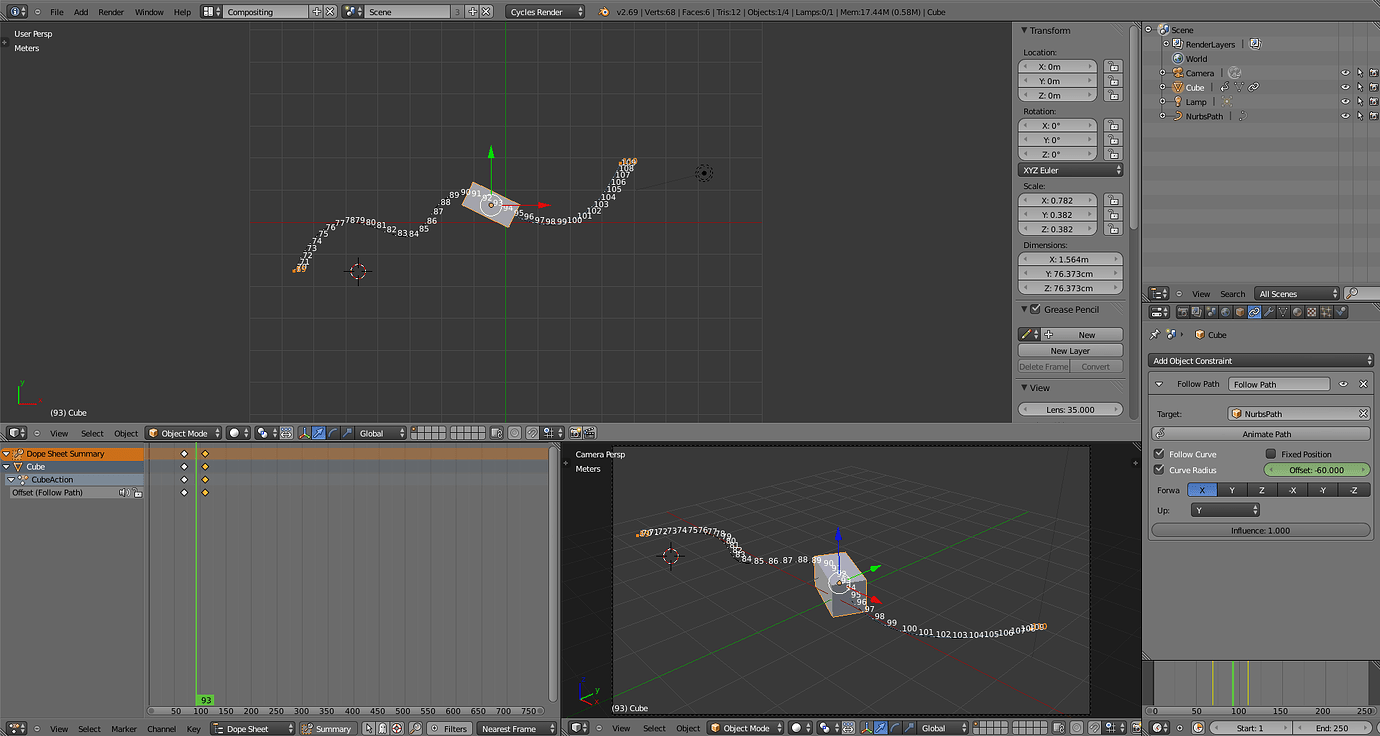Mute the Offset (Follow Path) channel speaker icon
This screenshot has width=1380, height=736.
[x=124, y=493]
